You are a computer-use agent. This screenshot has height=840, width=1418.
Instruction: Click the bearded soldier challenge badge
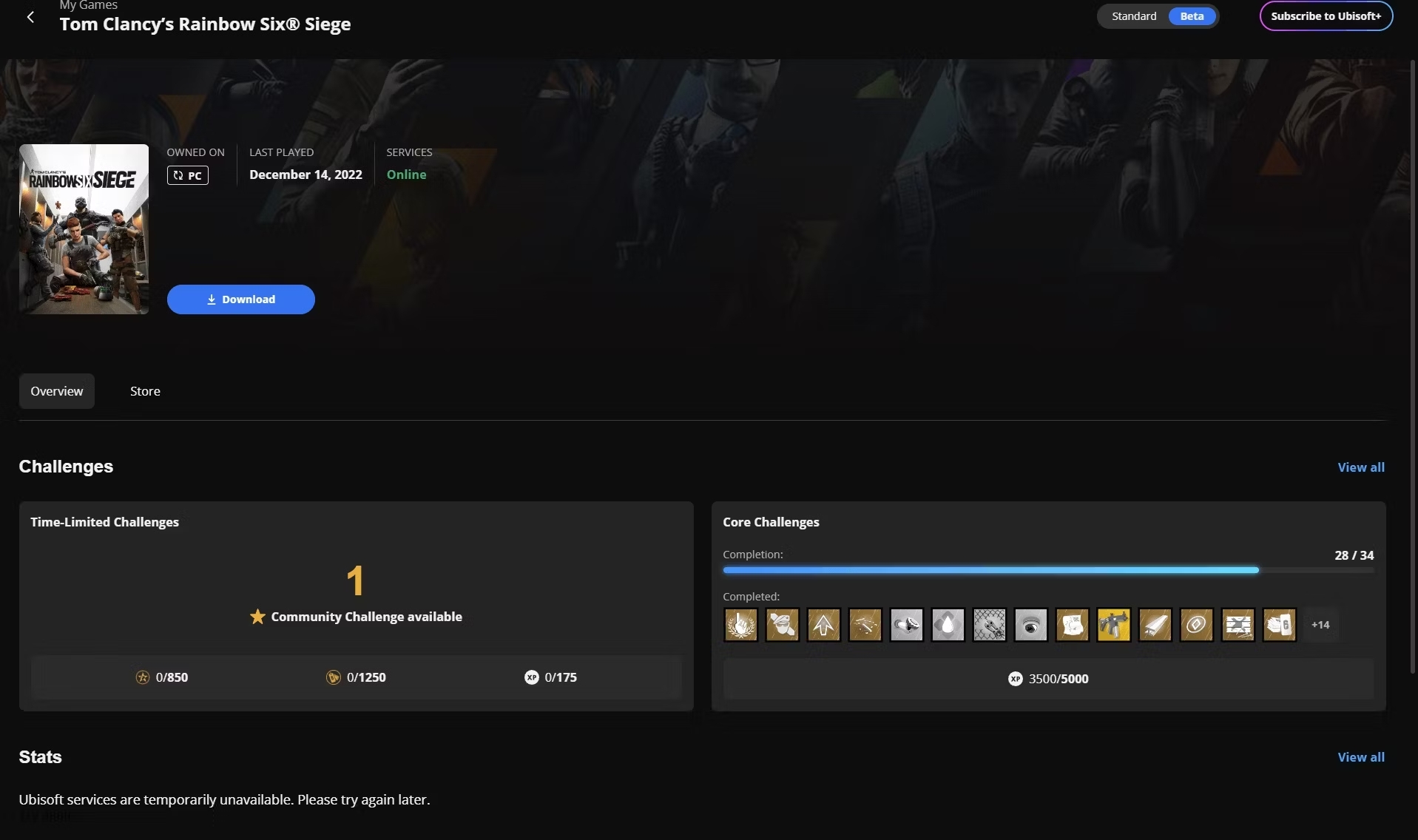point(782,626)
